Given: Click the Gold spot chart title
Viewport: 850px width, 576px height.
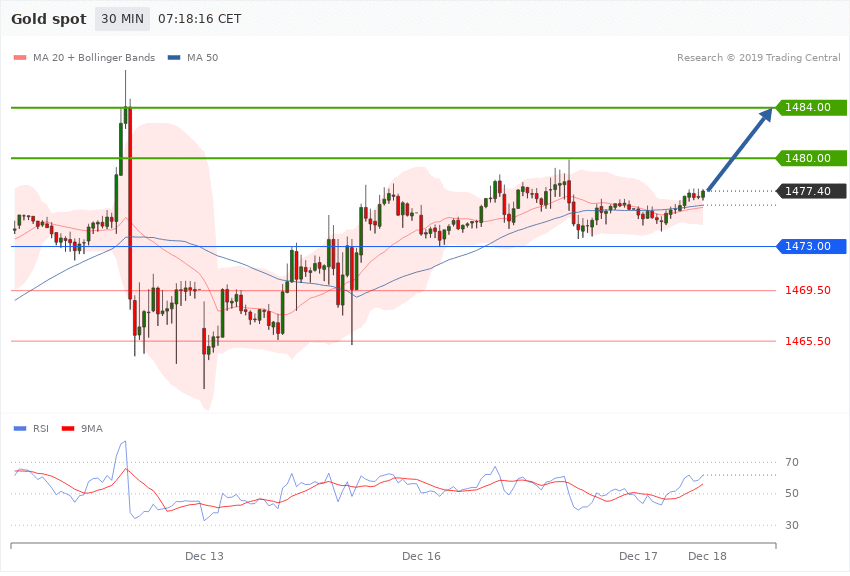Looking at the screenshot, I should 49,19.
